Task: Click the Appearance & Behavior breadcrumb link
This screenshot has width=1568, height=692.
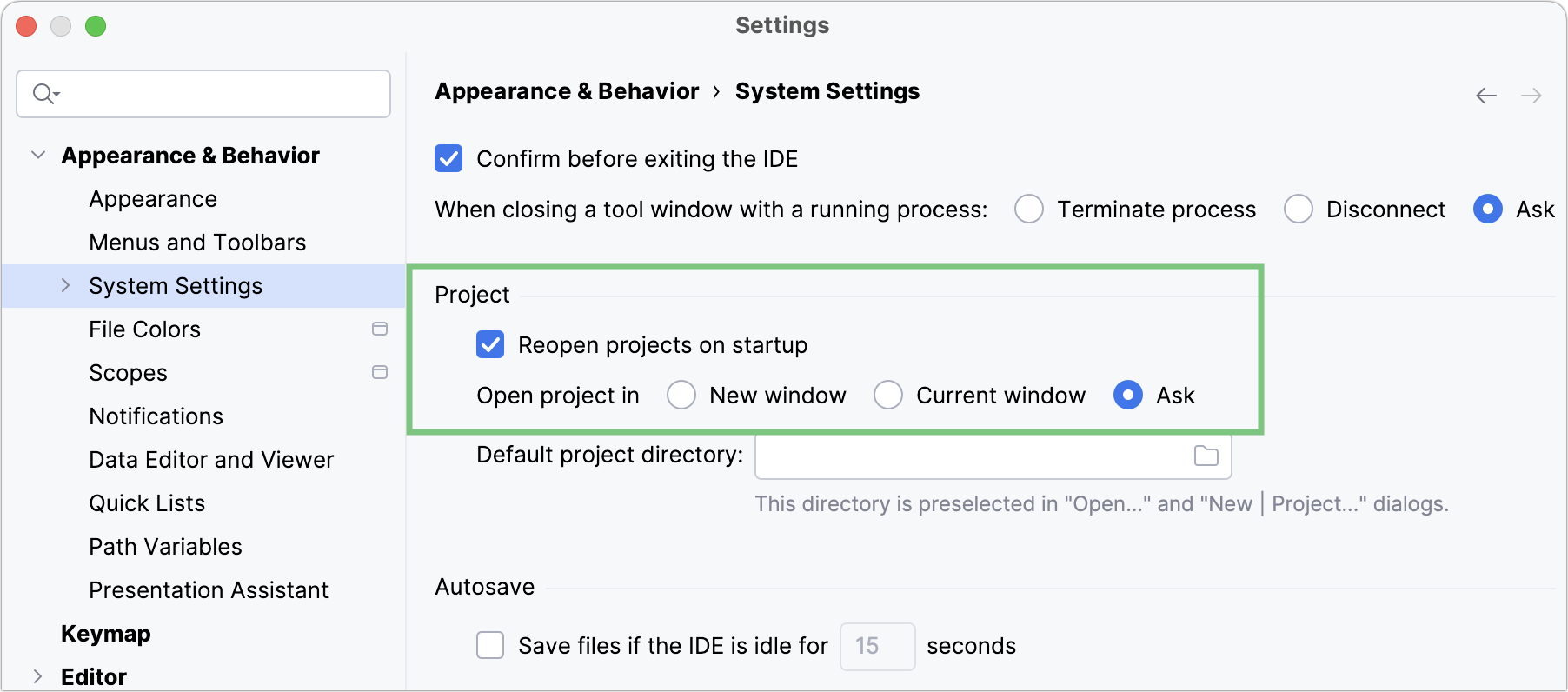Action: [567, 90]
